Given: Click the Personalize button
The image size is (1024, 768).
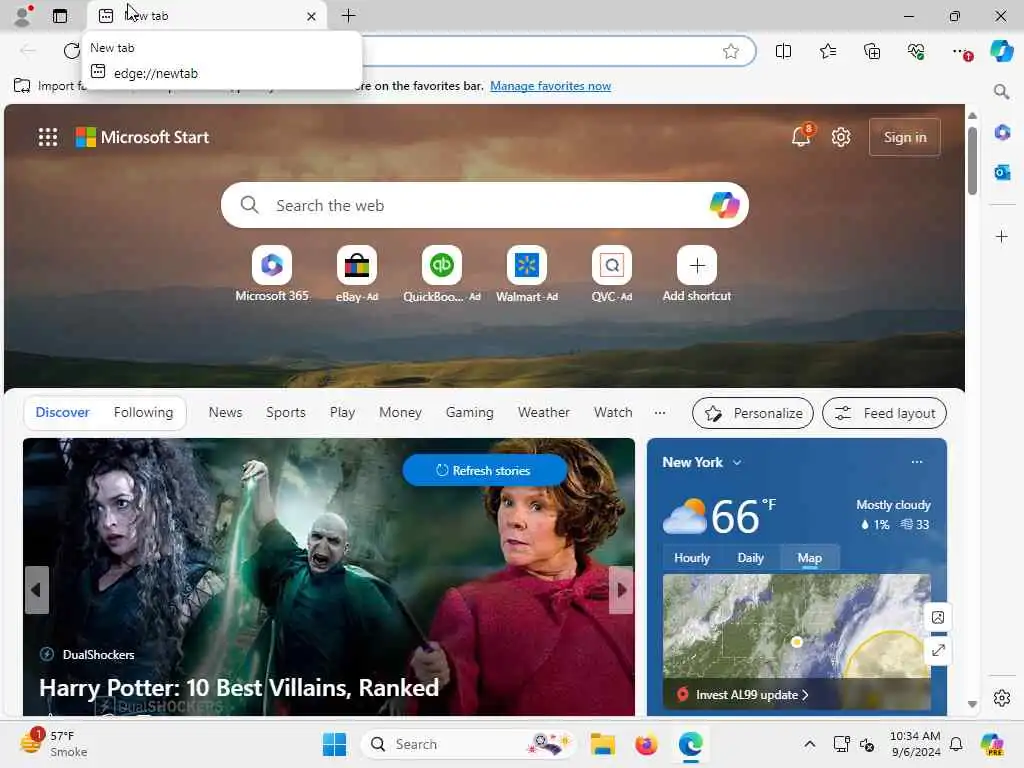Looking at the screenshot, I should (752, 413).
